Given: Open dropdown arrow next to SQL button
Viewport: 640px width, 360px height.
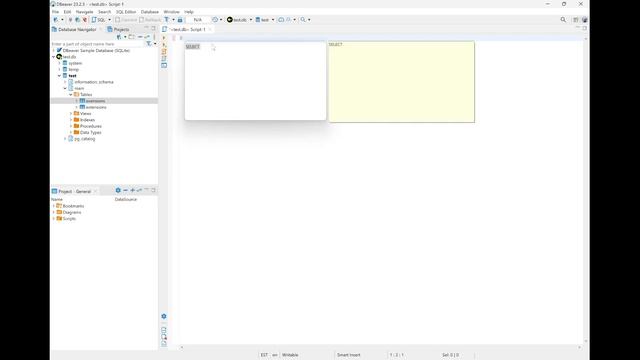Looking at the screenshot, I should tap(109, 20).
